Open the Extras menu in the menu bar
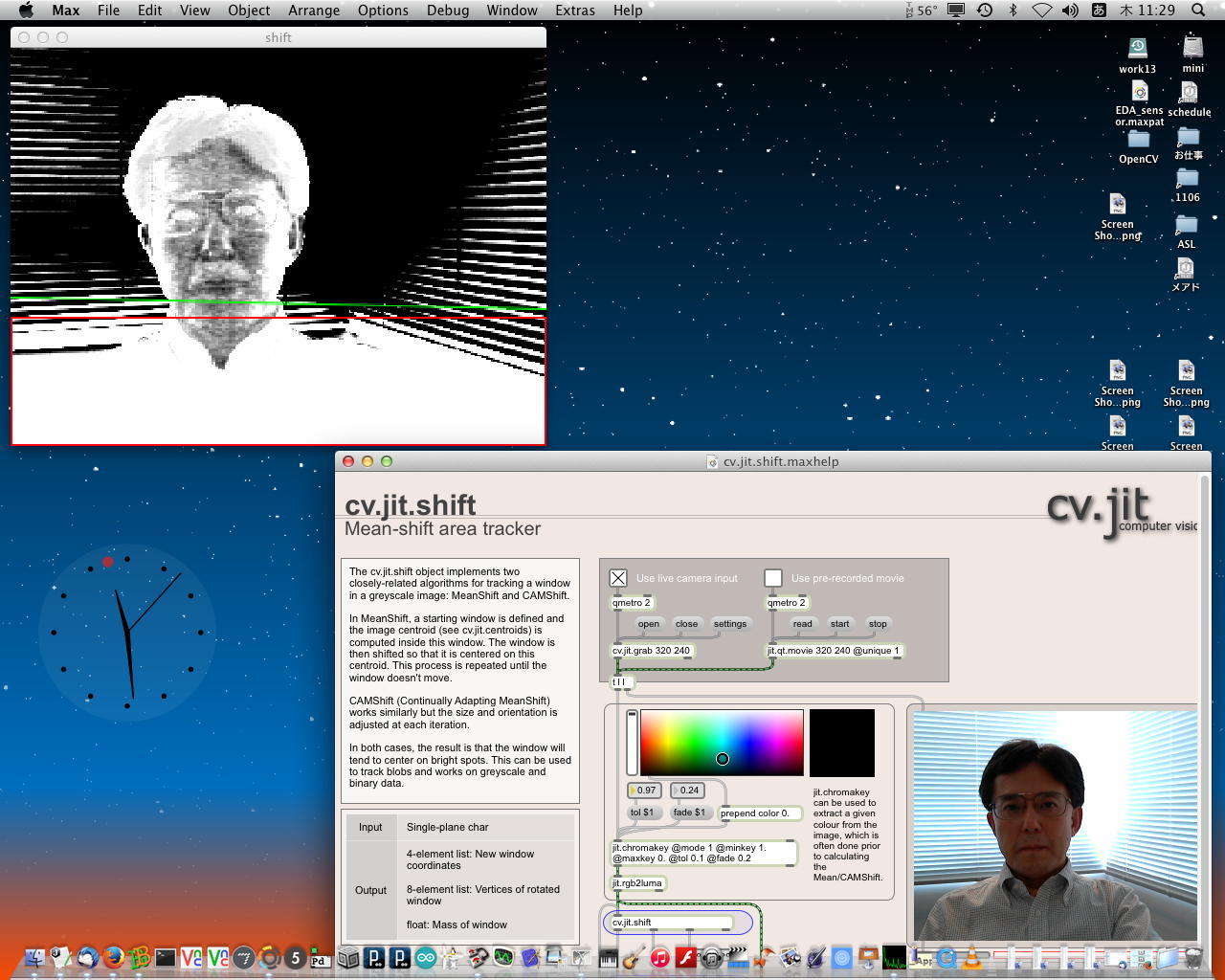Image resolution: width=1225 pixels, height=980 pixels. (x=574, y=11)
